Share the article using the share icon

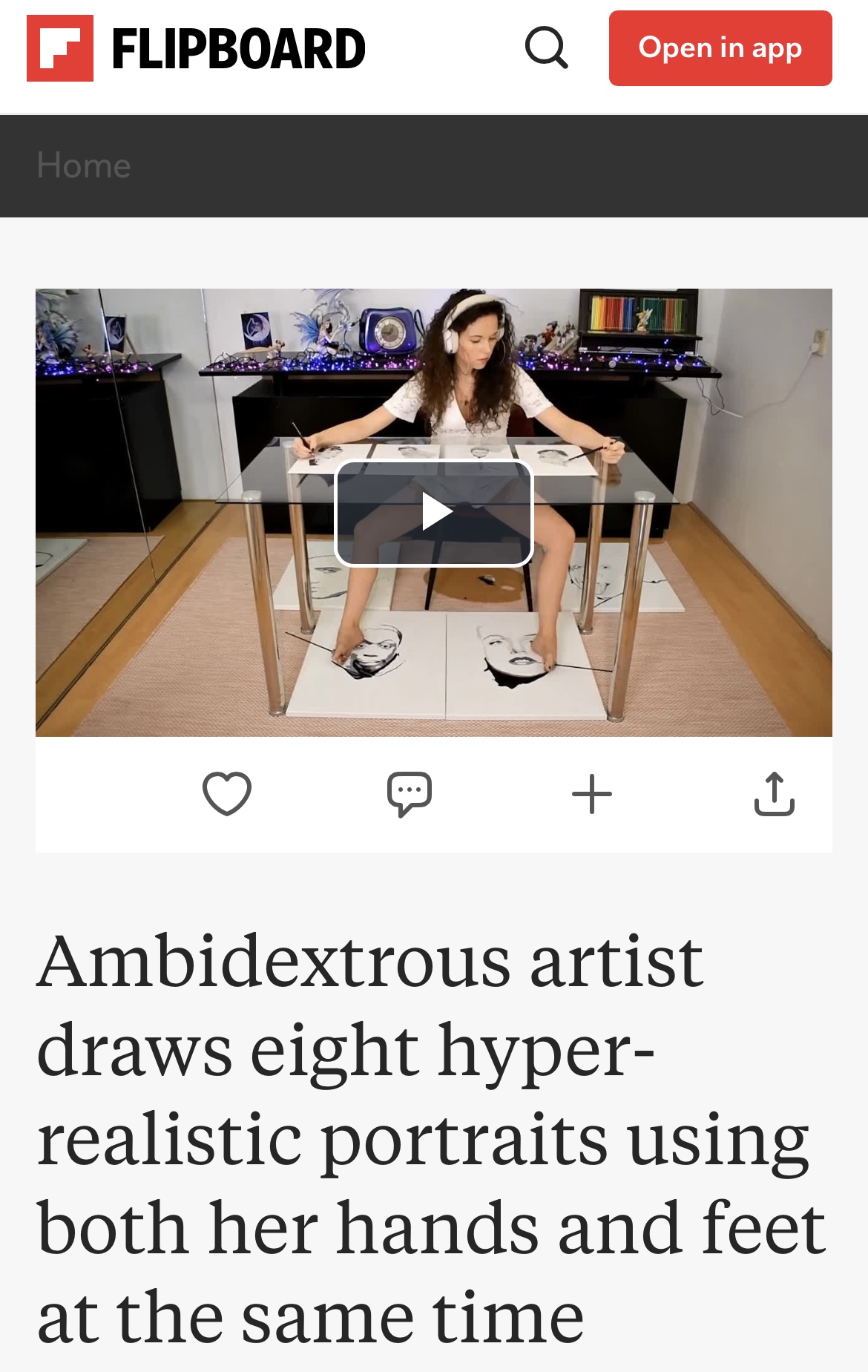coord(775,794)
